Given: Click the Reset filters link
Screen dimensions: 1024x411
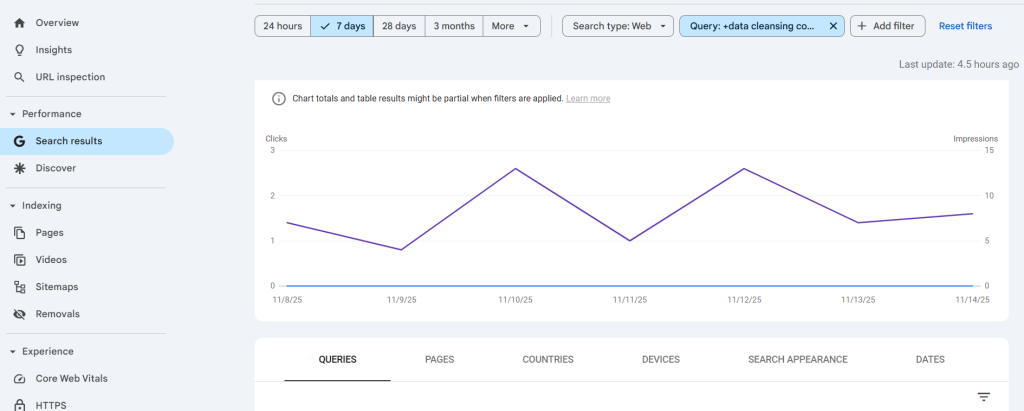Looking at the screenshot, I should click(965, 26).
